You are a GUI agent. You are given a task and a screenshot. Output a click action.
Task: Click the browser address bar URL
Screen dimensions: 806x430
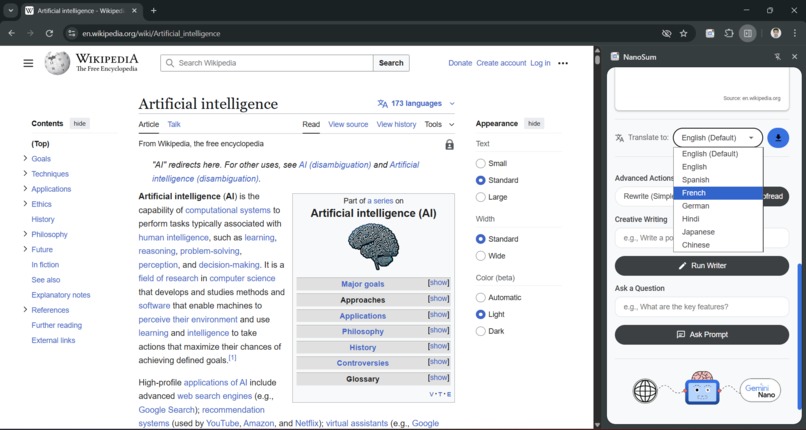151,33
